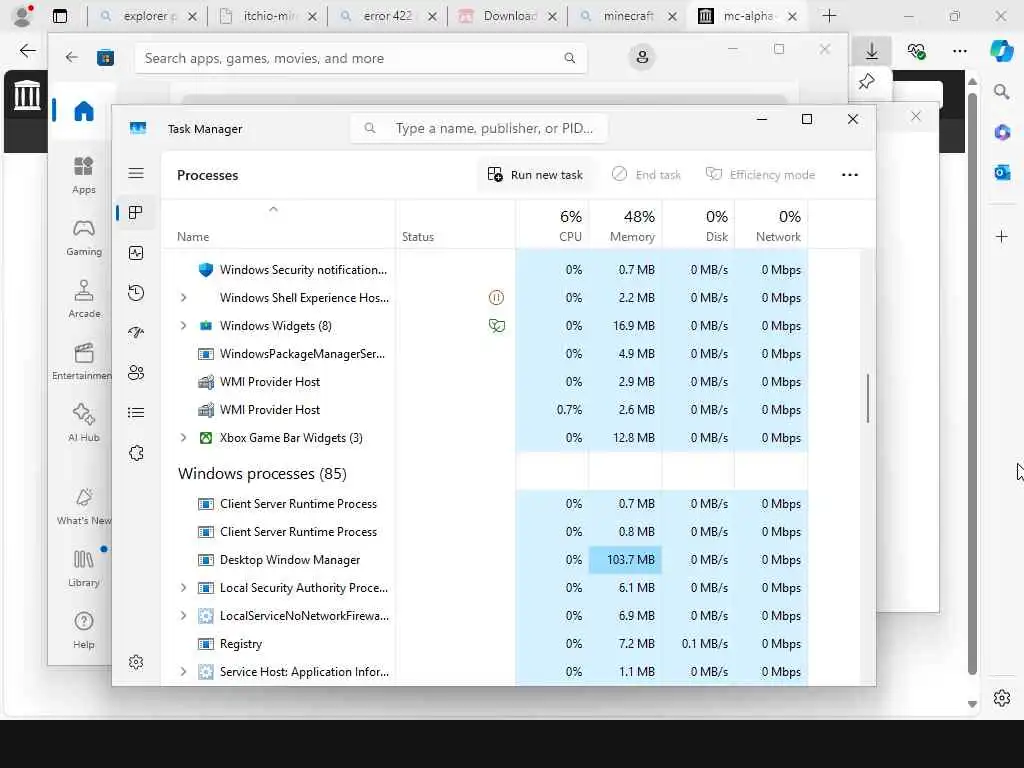Open Microsoft Store AI Hub
The height and width of the screenshot is (768, 1024).
[x=84, y=424]
